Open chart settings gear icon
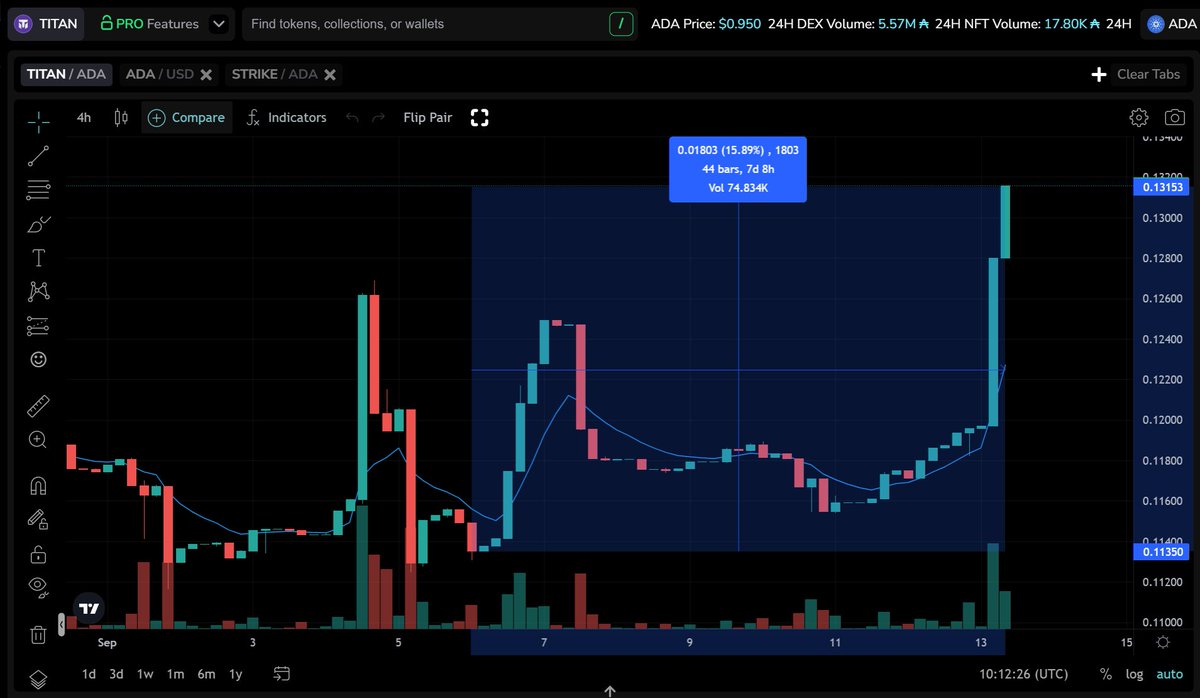The height and width of the screenshot is (698, 1200). [x=1139, y=117]
